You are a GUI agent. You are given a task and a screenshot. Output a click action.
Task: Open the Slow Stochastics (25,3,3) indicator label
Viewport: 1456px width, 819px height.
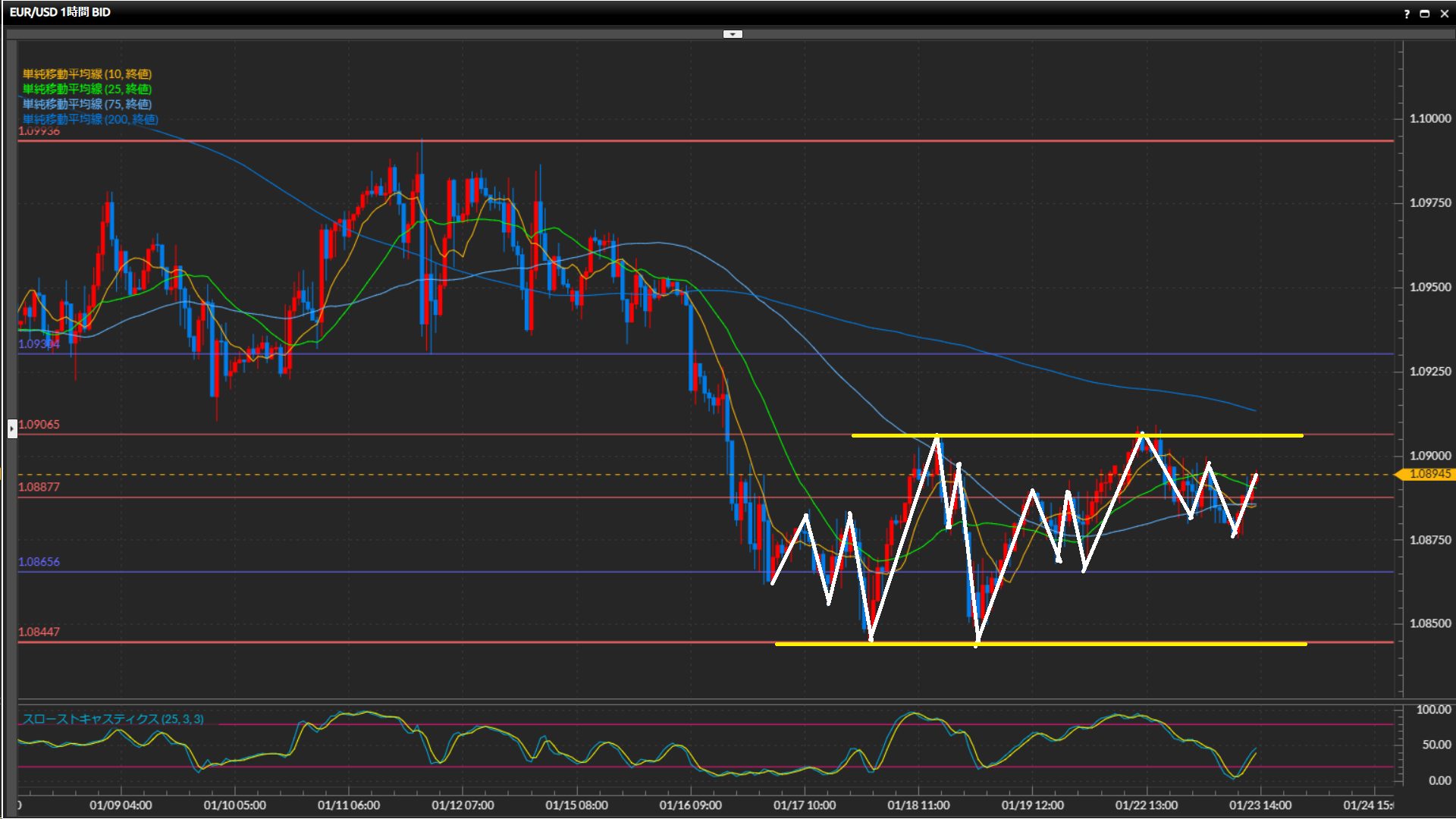[x=112, y=719]
